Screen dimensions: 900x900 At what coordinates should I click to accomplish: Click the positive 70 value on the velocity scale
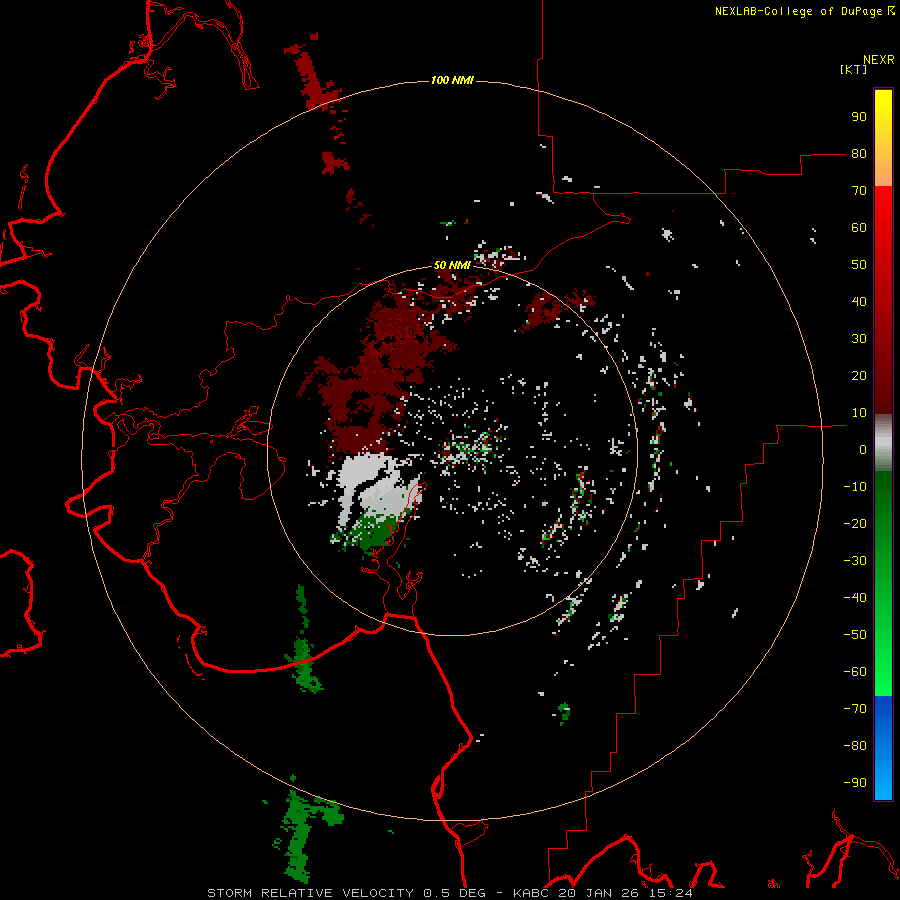tap(859, 191)
